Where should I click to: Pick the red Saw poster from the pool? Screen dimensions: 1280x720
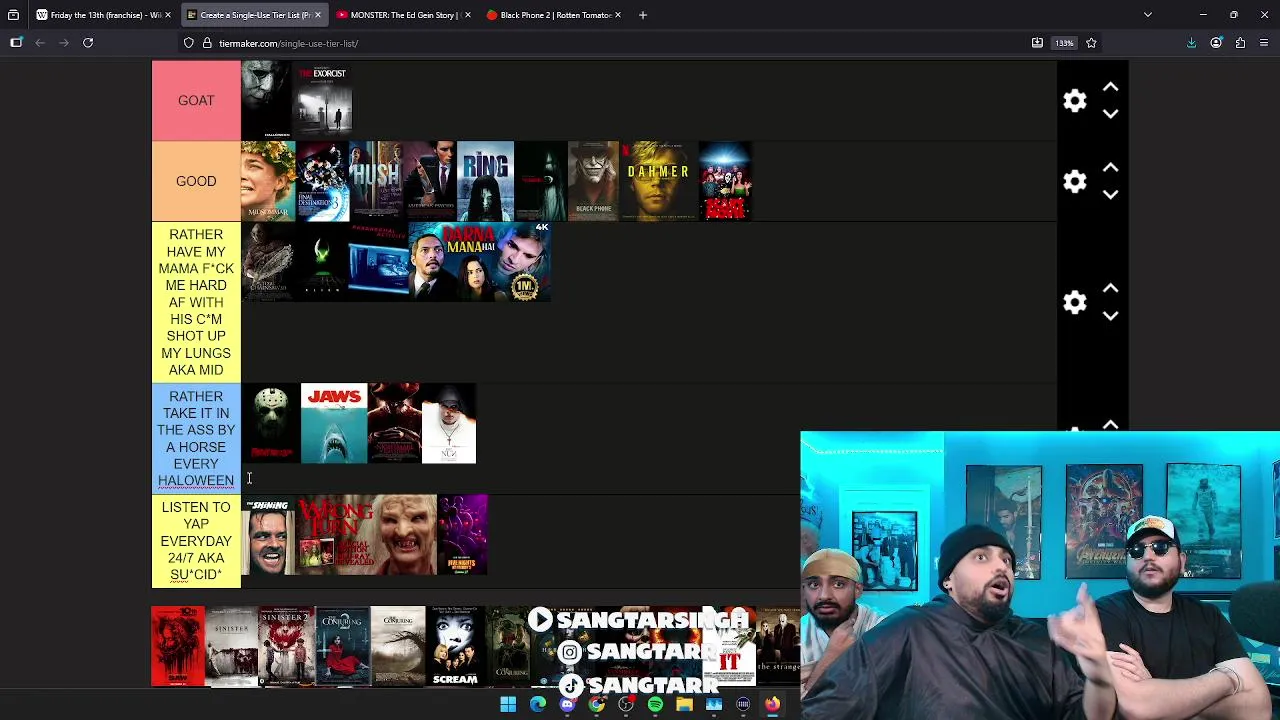pyautogui.click(x=178, y=646)
